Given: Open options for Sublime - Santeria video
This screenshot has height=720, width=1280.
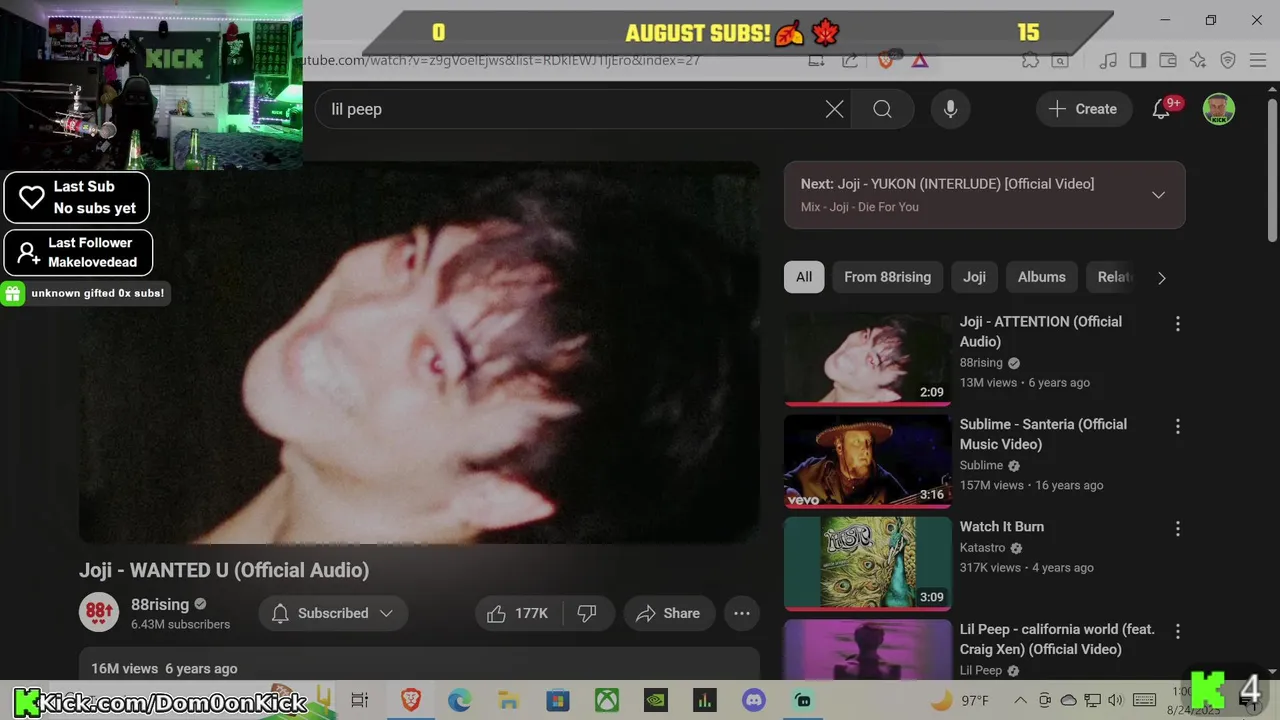Looking at the screenshot, I should point(1177,426).
